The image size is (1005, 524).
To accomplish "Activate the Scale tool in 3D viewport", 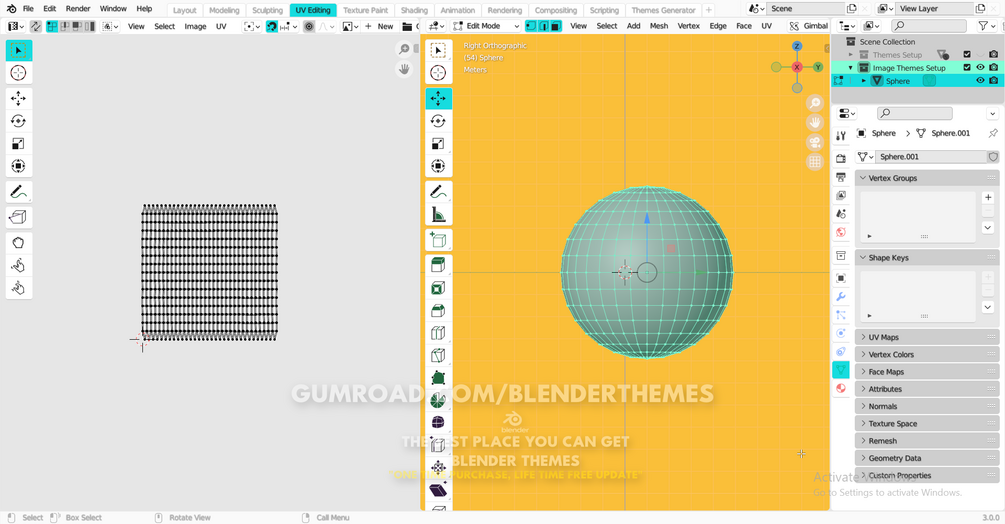I will [438, 143].
